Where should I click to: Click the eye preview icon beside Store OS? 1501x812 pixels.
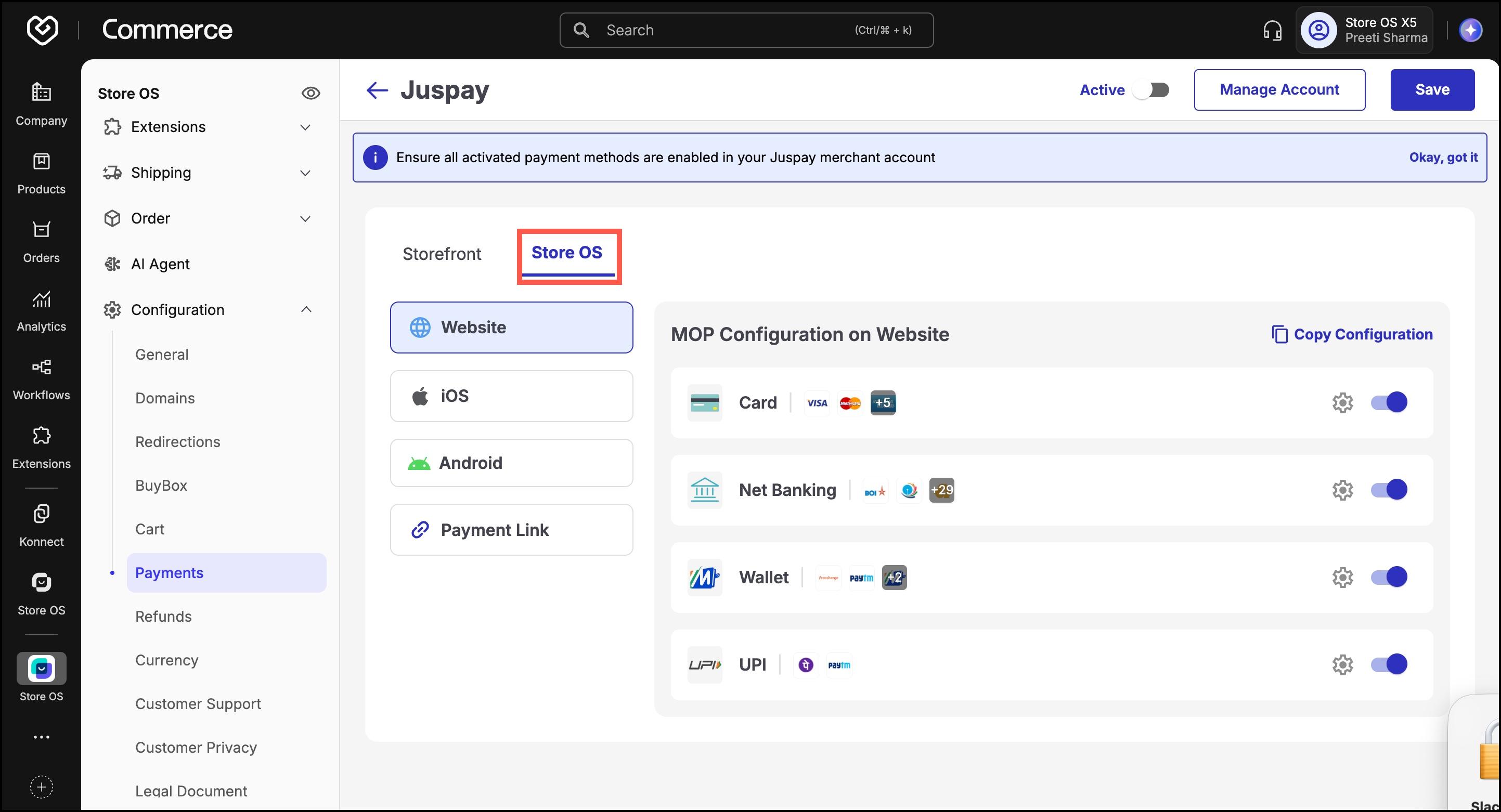(x=310, y=93)
